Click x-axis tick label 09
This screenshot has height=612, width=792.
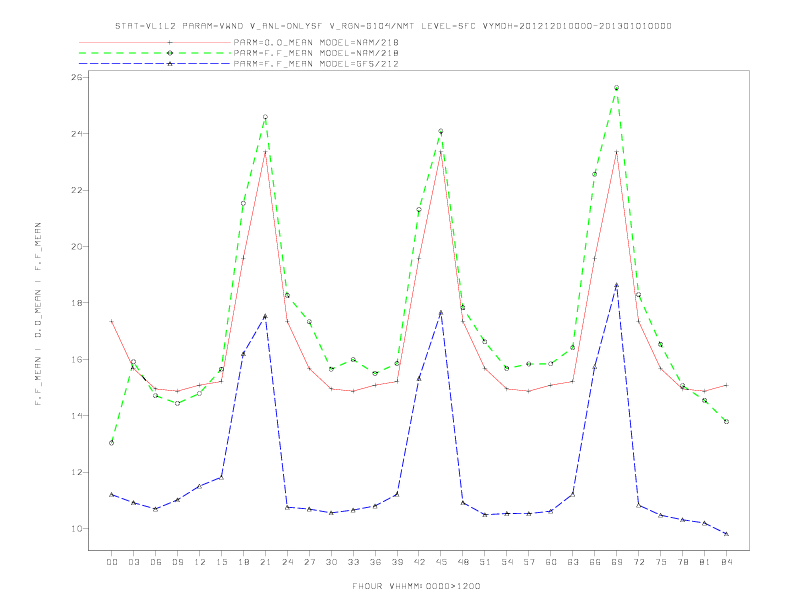point(177,562)
